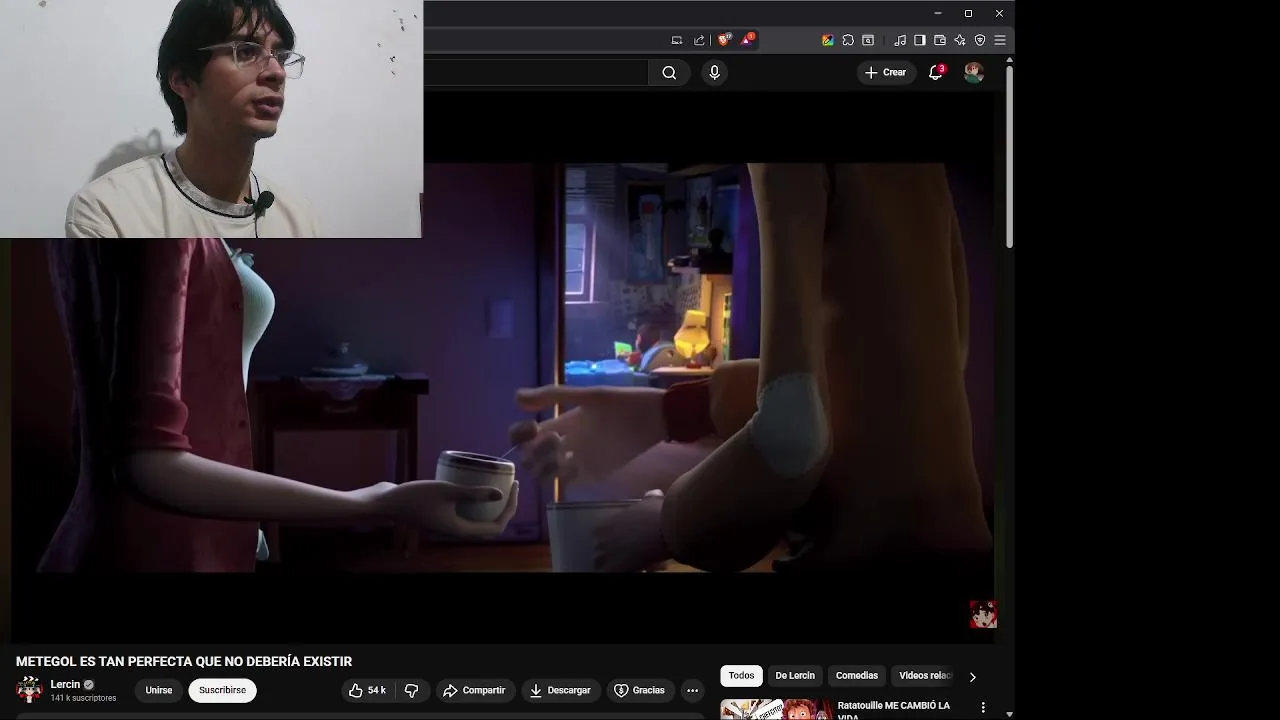Select the Videos relacionados filter chip
1280x720 pixels.
[925, 676]
